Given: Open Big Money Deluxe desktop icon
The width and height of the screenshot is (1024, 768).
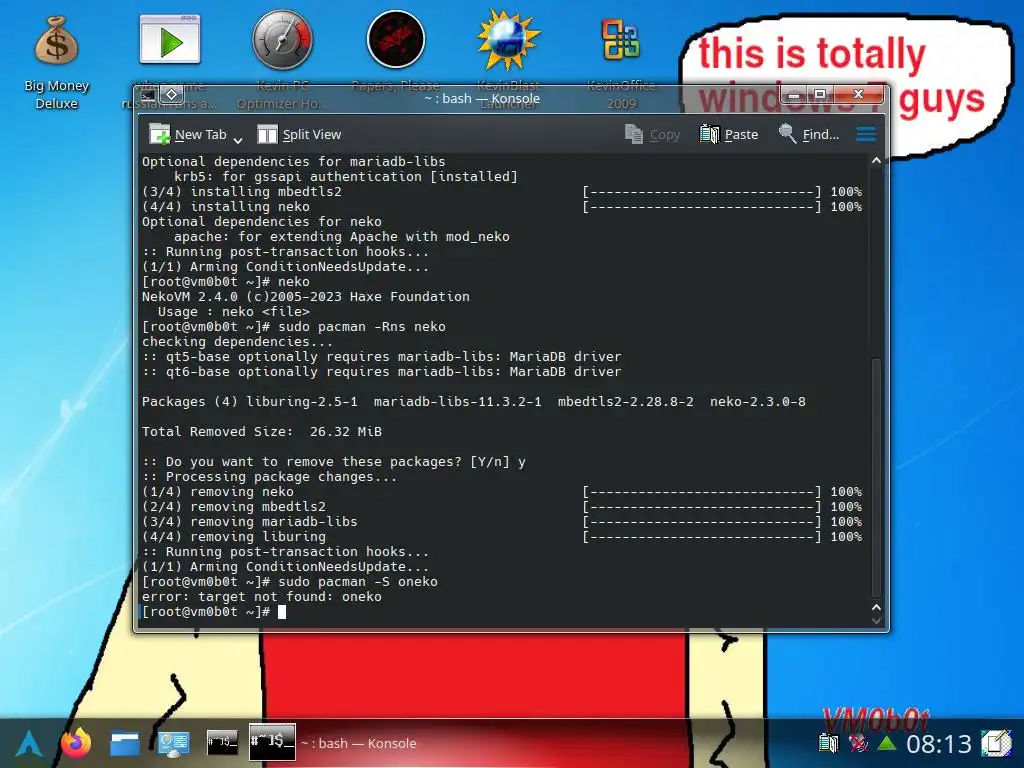Looking at the screenshot, I should [x=56, y=62].
